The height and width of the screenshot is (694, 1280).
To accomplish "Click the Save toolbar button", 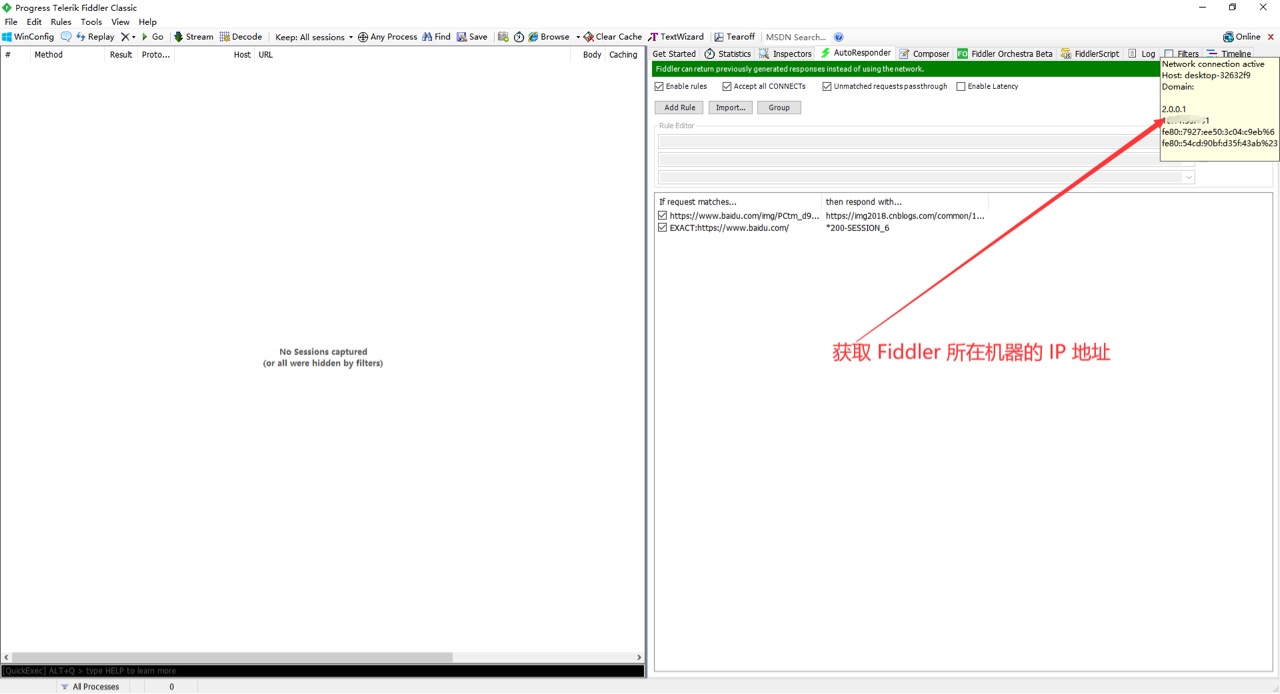I will point(472,37).
